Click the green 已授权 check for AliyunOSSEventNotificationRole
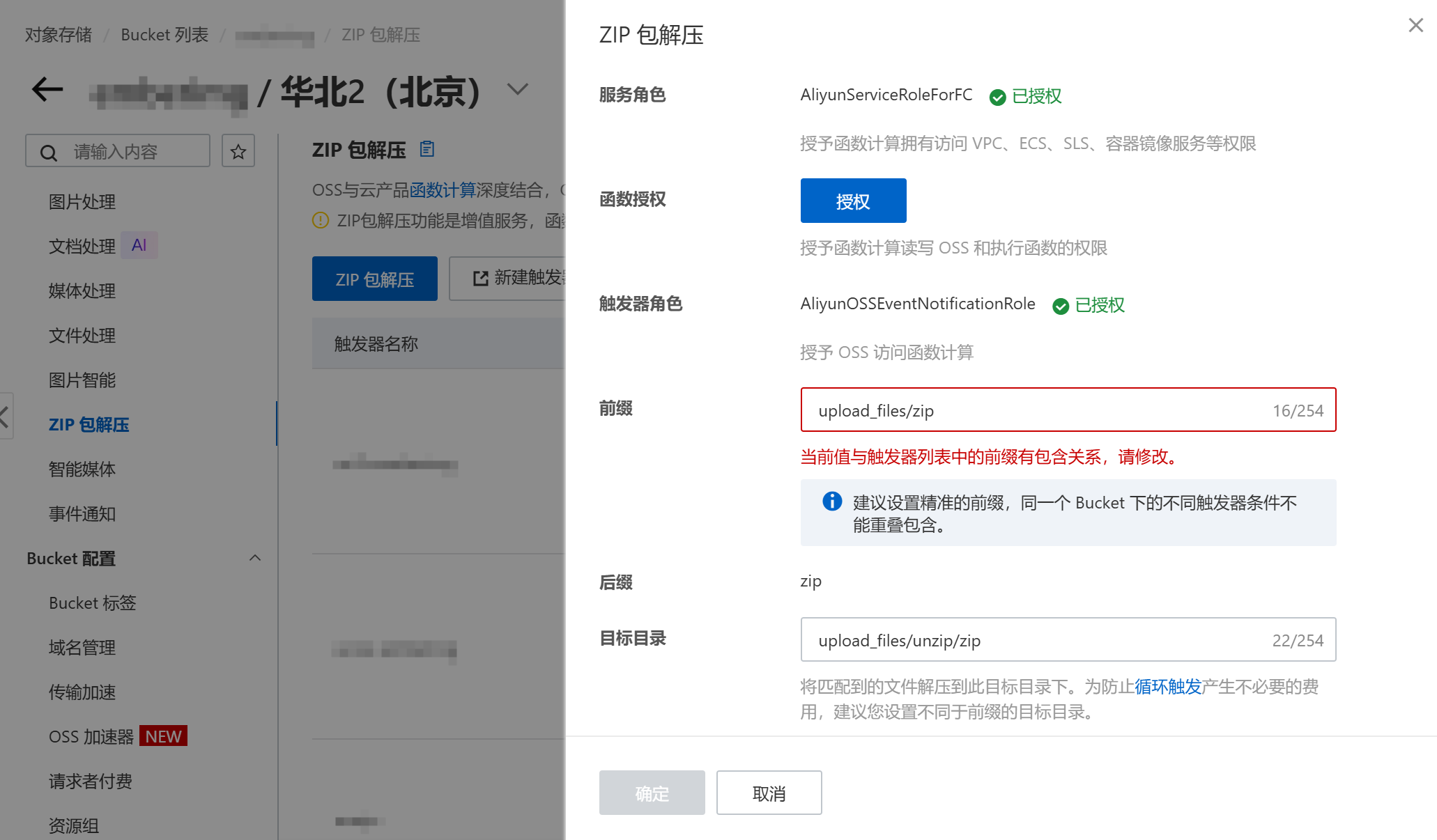 pos(1061,306)
